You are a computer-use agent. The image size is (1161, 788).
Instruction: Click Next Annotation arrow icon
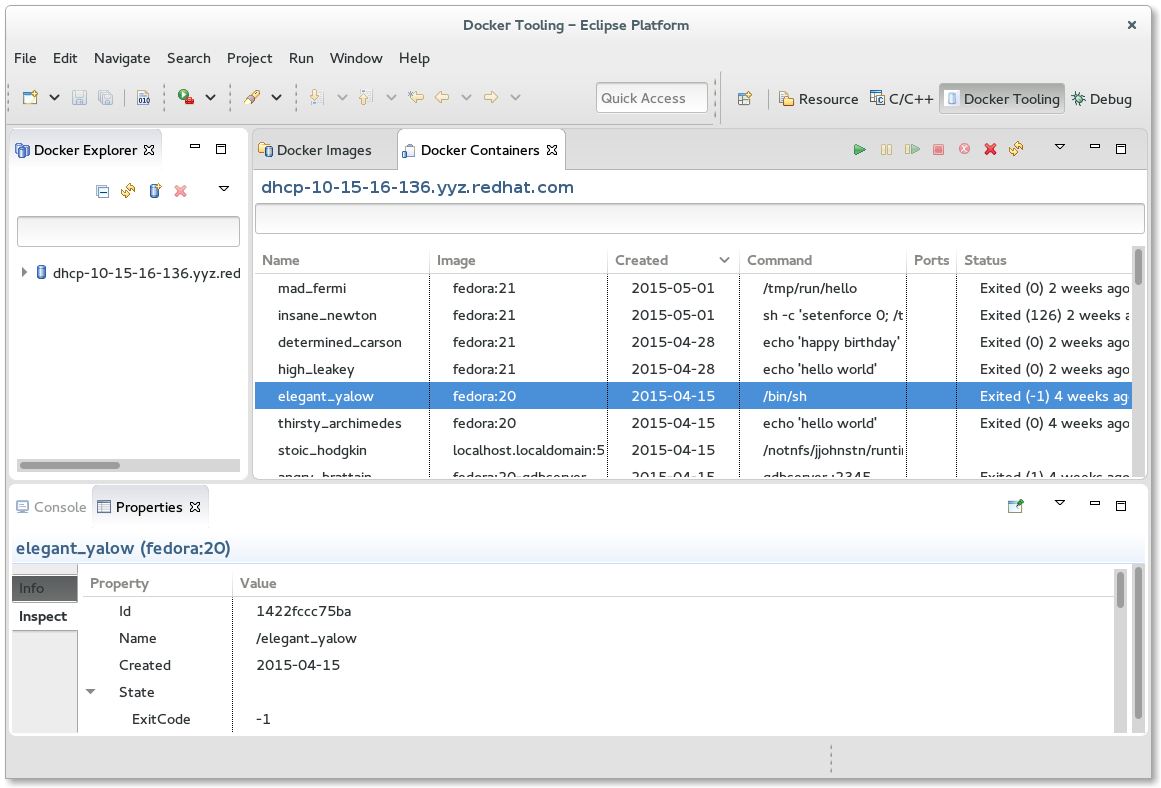316,97
